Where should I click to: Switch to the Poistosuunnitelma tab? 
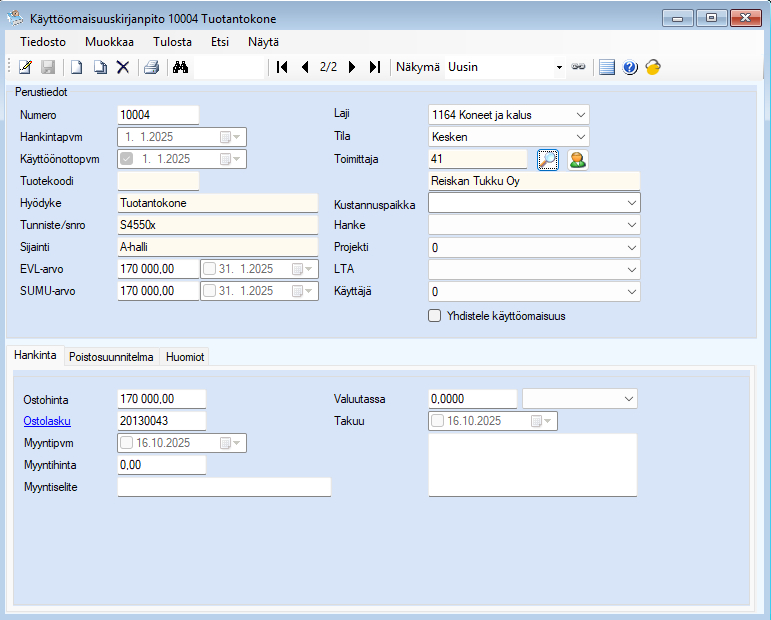(x=111, y=357)
